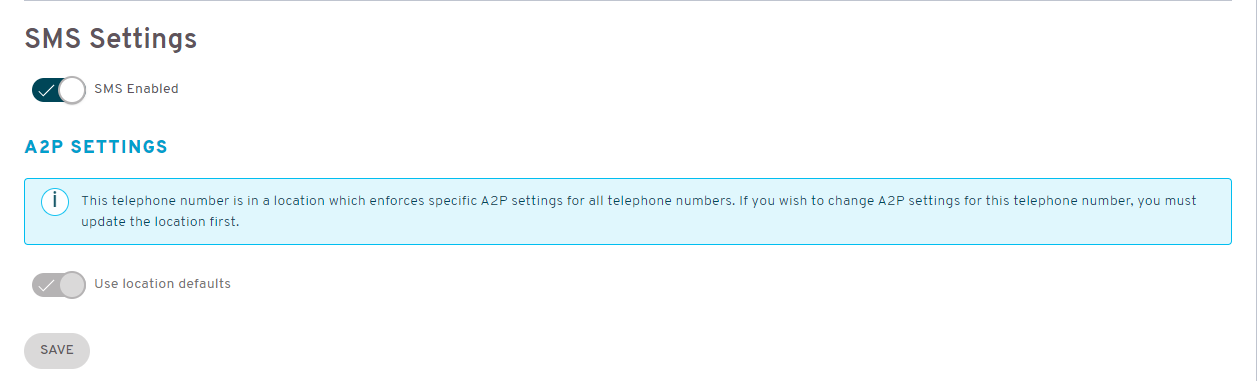Click the SAVE button
This screenshot has width=1257, height=381.
click(x=57, y=350)
